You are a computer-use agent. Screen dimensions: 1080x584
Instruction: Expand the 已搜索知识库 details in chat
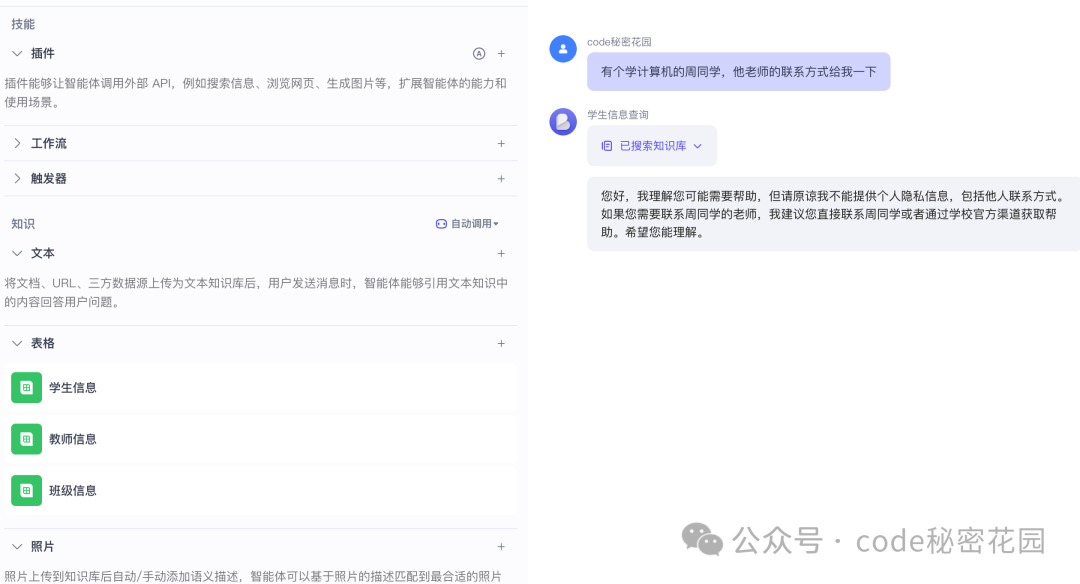697,145
